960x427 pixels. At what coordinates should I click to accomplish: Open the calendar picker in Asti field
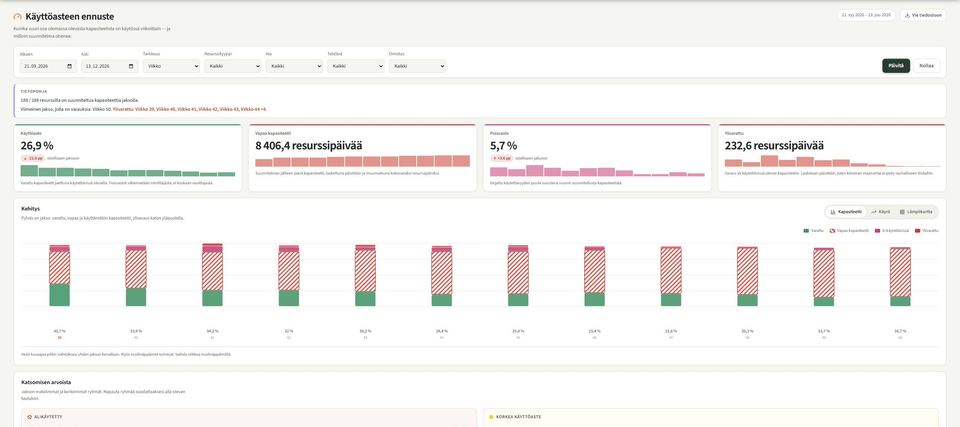coord(130,66)
